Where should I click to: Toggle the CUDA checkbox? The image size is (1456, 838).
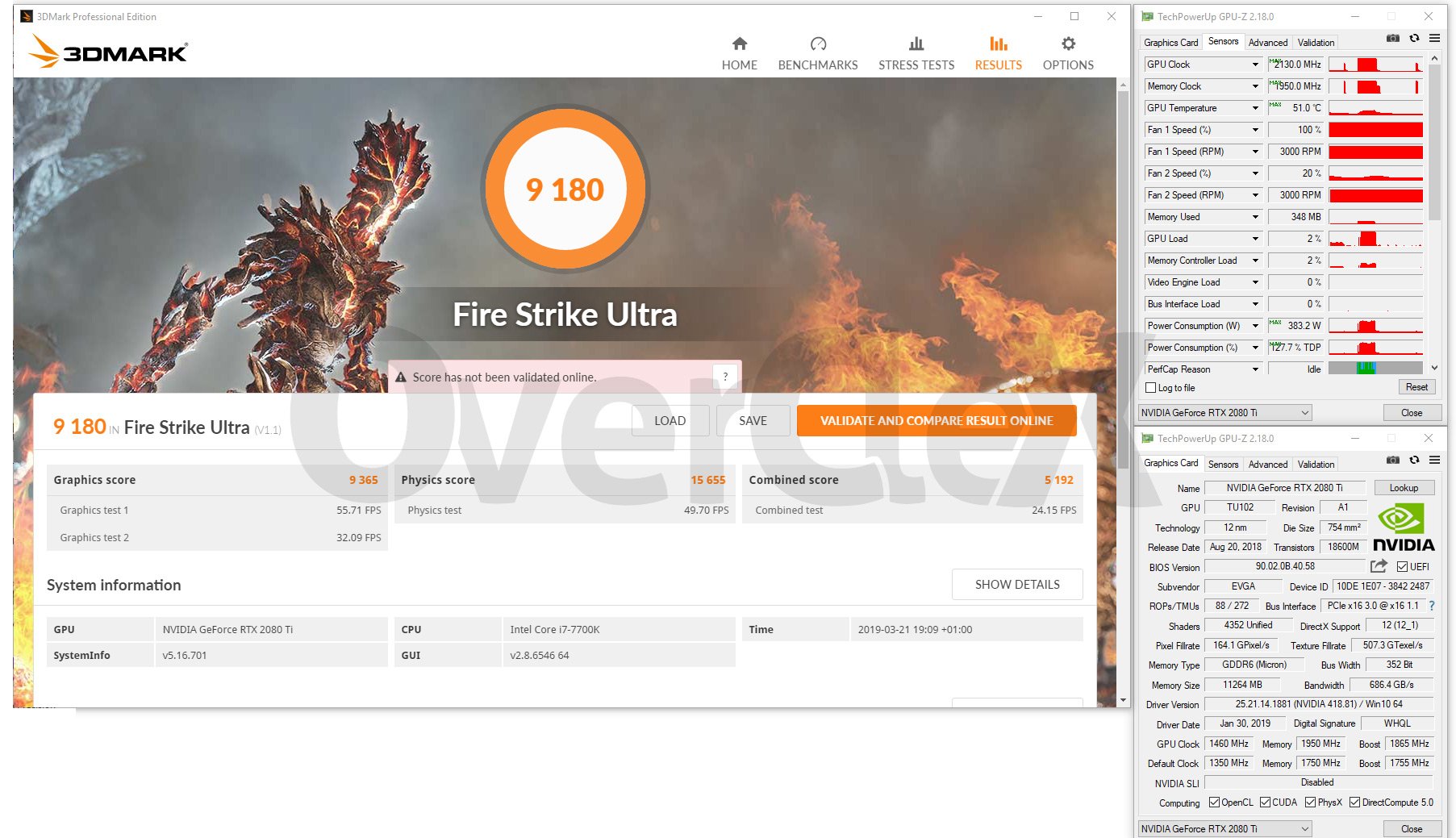point(1265,802)
